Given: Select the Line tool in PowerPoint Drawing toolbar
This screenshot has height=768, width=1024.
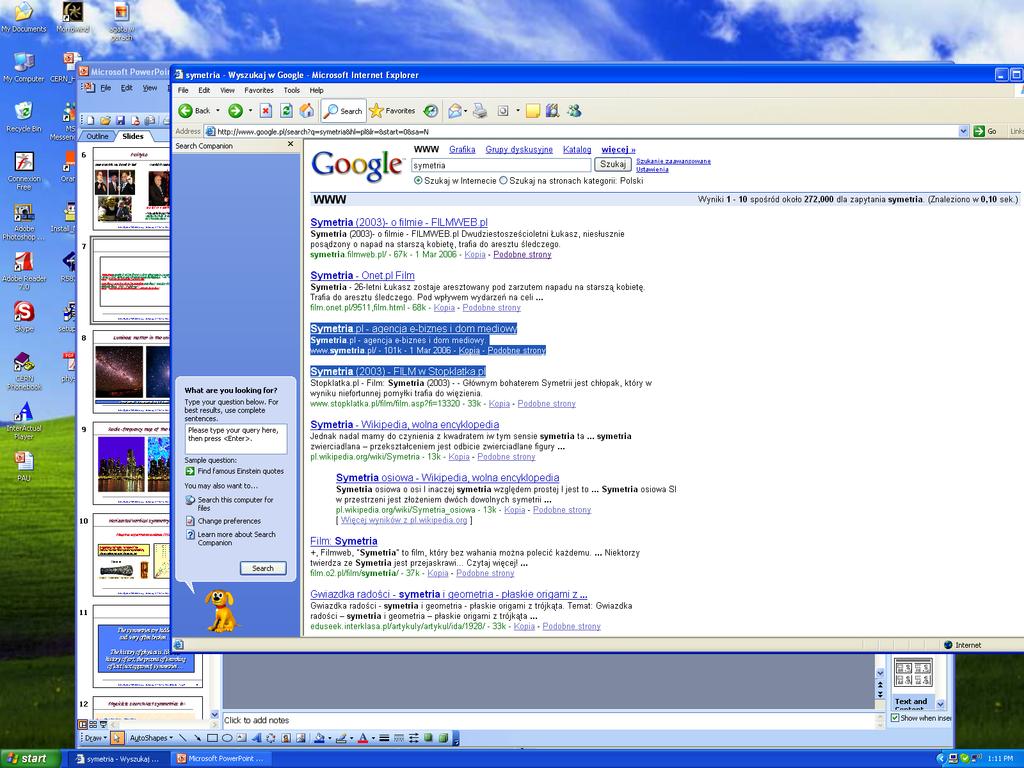Looking at the screenshot, I should coord(183,738).
